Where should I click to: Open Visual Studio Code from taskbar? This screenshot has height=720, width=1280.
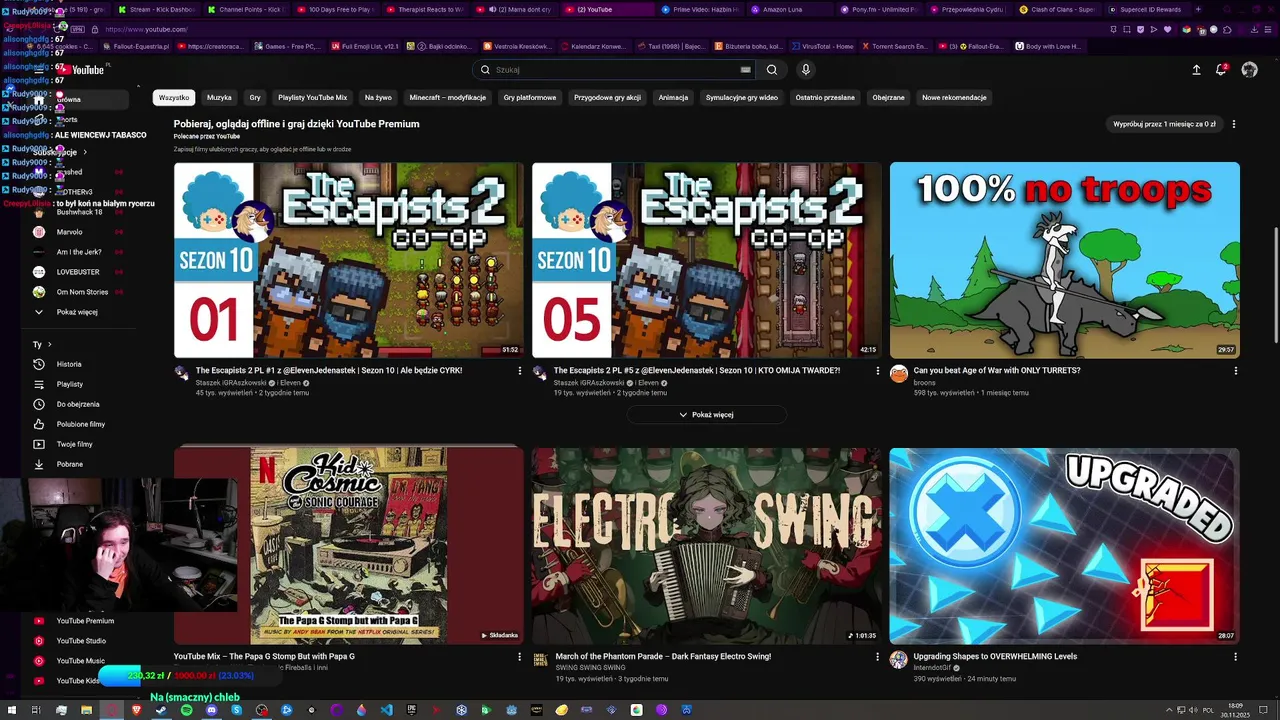(x=386, y=710)
